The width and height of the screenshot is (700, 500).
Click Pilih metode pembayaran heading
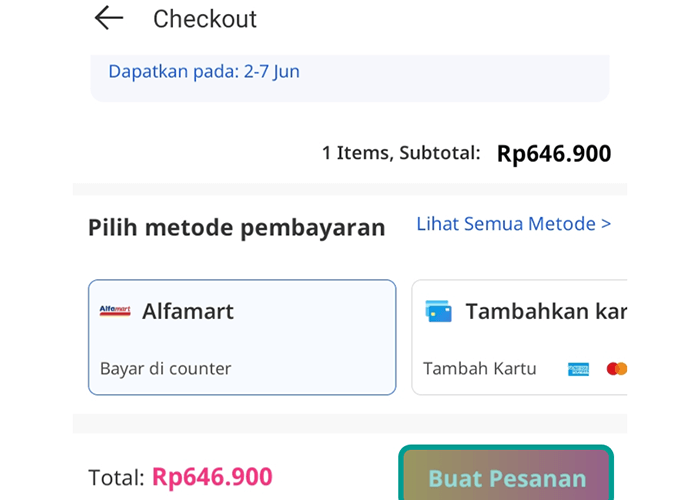237,227
